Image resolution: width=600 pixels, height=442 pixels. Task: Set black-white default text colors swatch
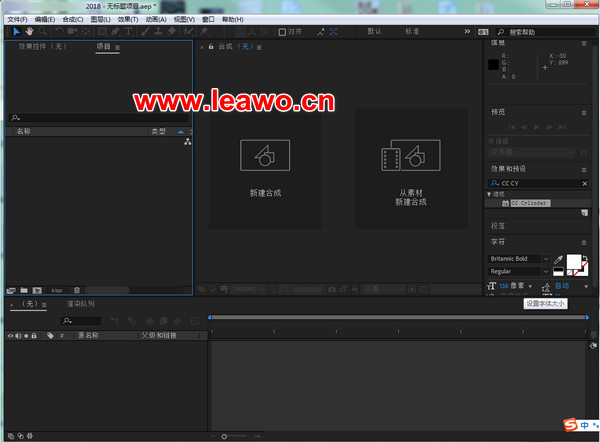pos(559,272)
